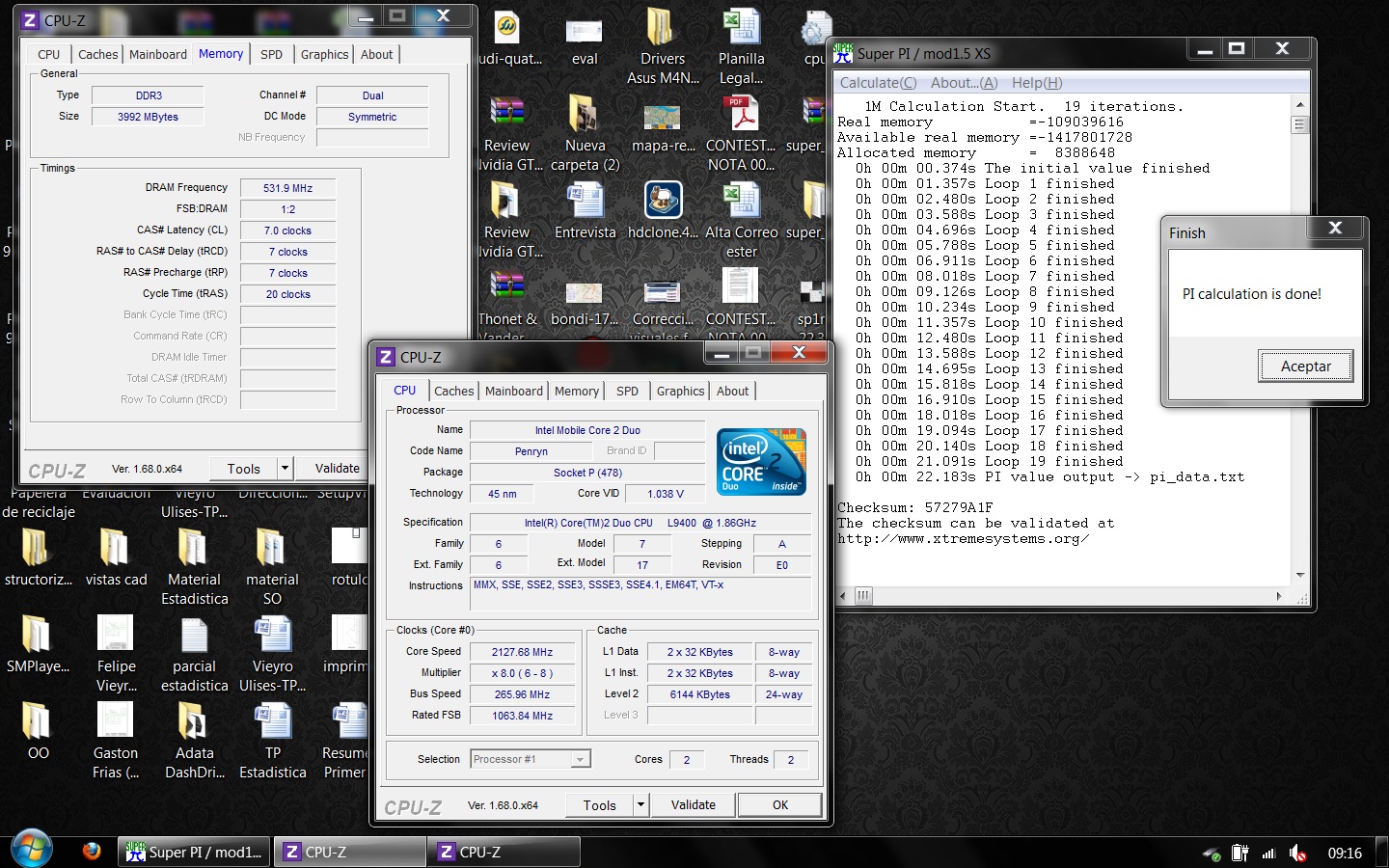Click OK in front CPU-Z window

(x=779, y=804)
